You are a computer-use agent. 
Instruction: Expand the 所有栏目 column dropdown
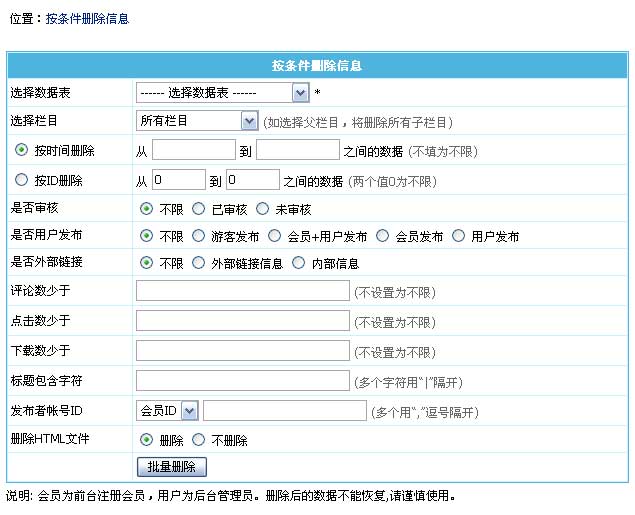tap(197, 121)
